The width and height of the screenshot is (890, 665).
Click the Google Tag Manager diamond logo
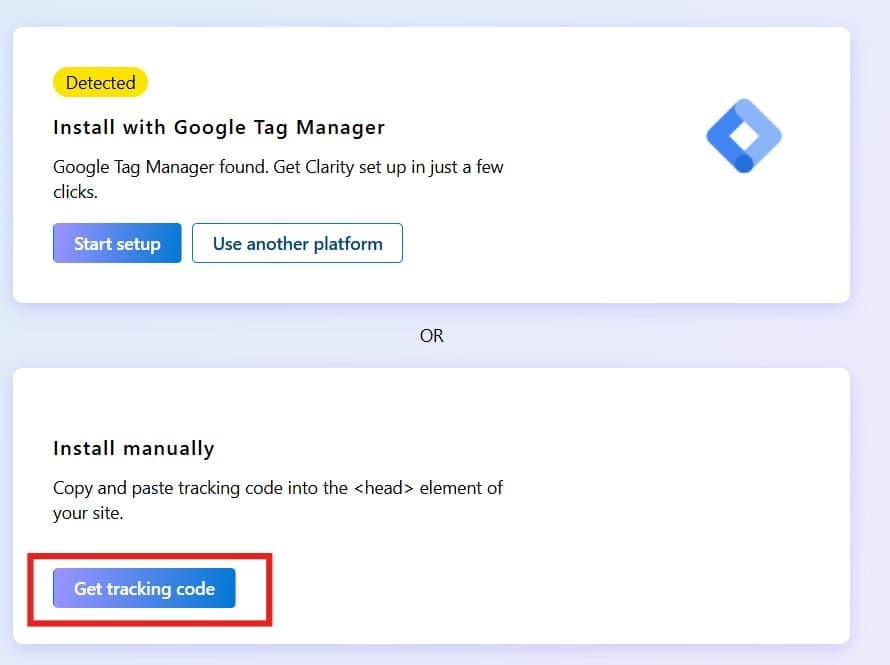coord(743,135)
